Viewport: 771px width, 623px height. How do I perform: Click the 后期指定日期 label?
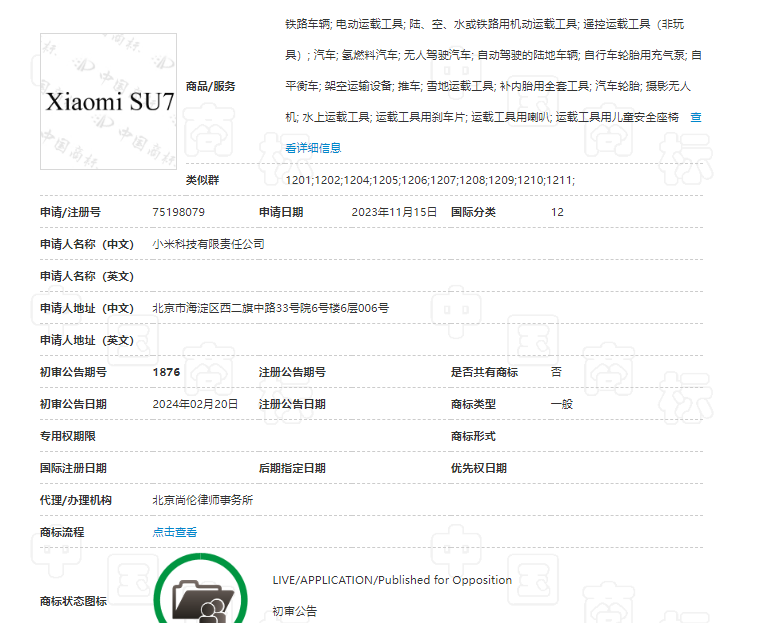292,468
